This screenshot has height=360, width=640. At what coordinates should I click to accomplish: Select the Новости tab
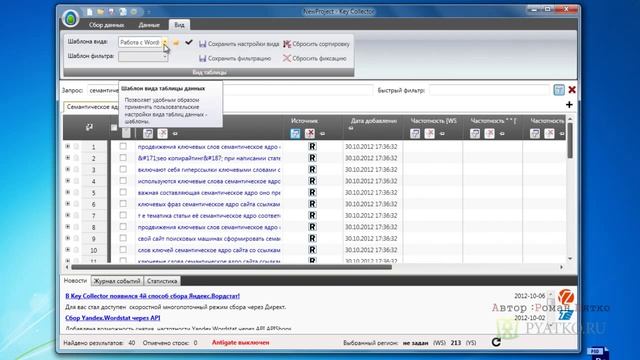(75, 280)
